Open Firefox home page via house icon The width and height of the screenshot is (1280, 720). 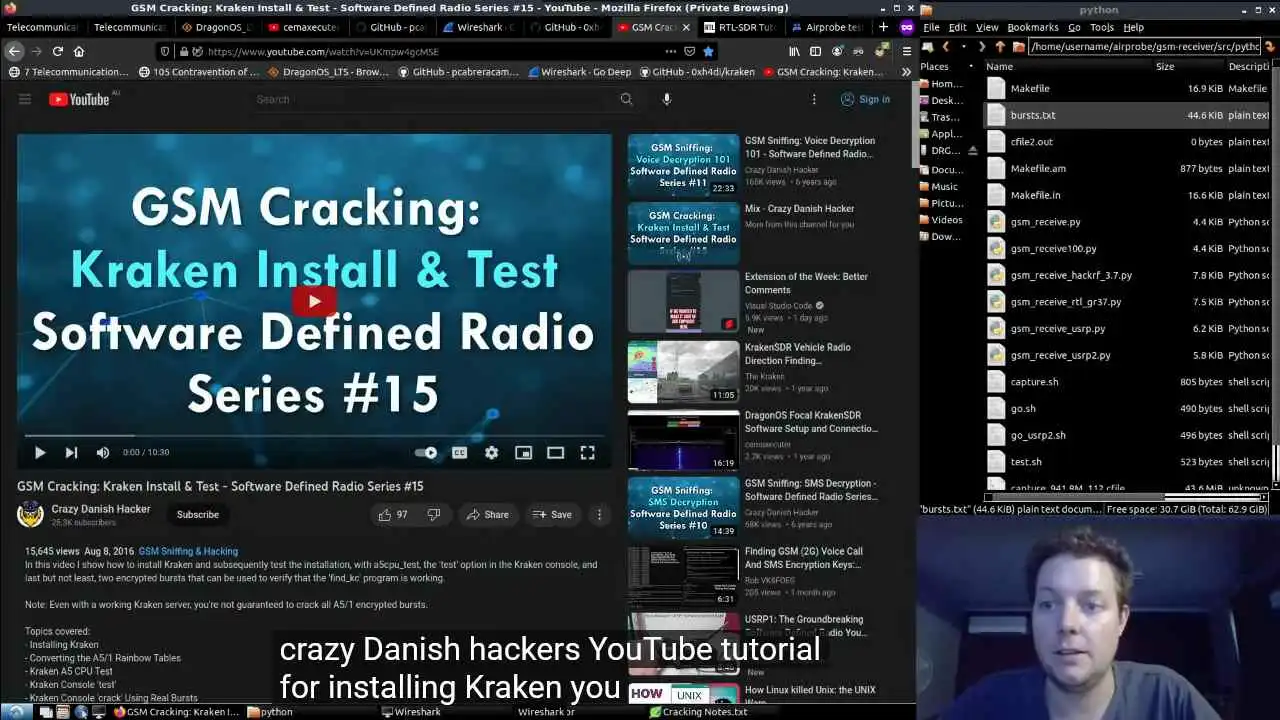79,51
